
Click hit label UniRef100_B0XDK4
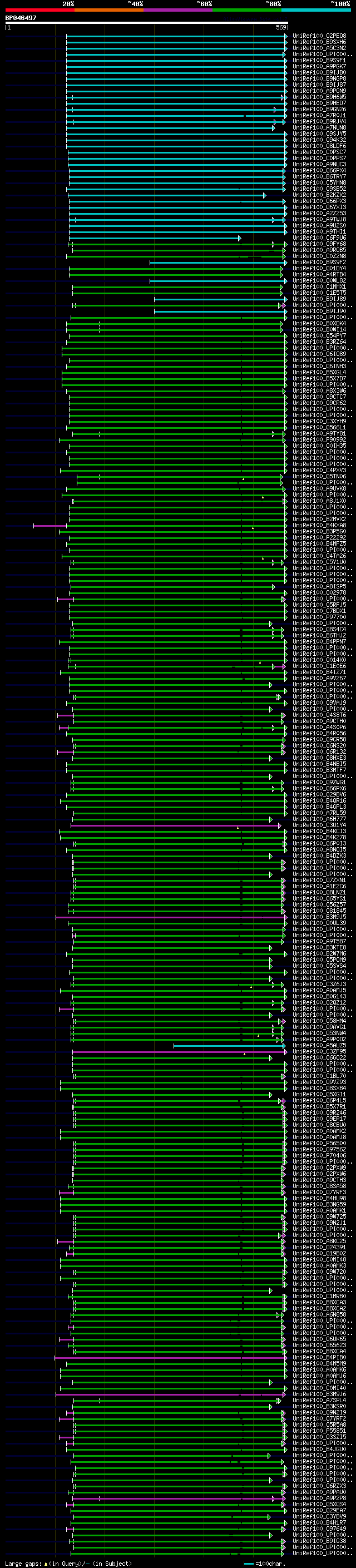pos(319,323)
